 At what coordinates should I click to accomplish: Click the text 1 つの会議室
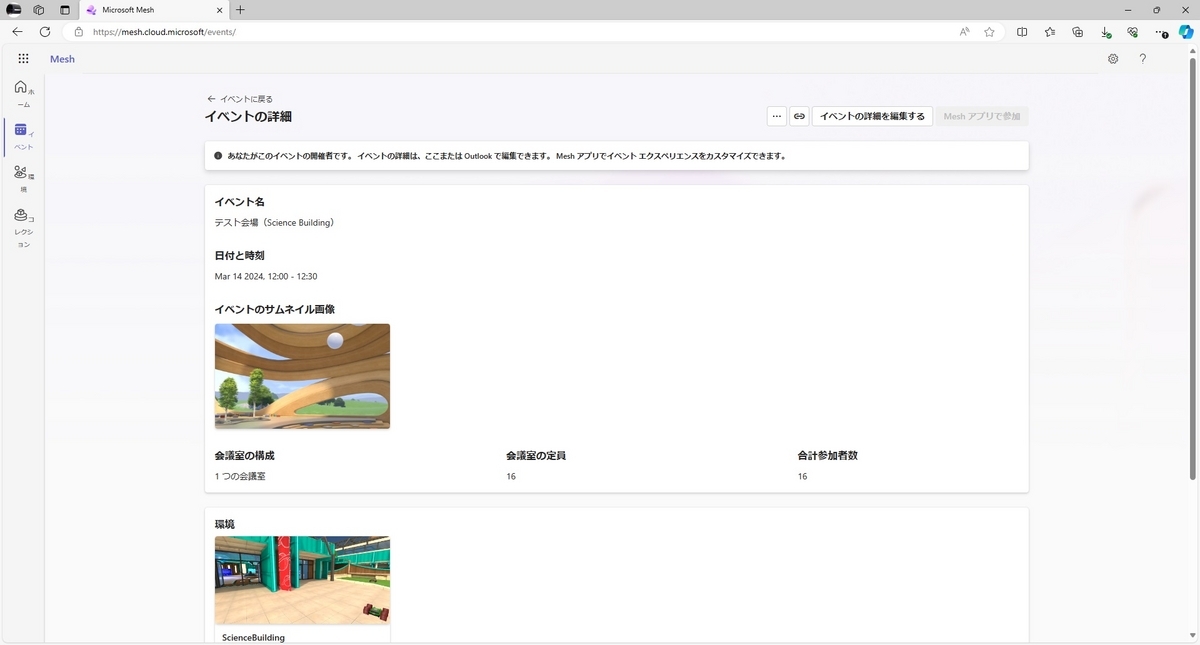point(240,476)
